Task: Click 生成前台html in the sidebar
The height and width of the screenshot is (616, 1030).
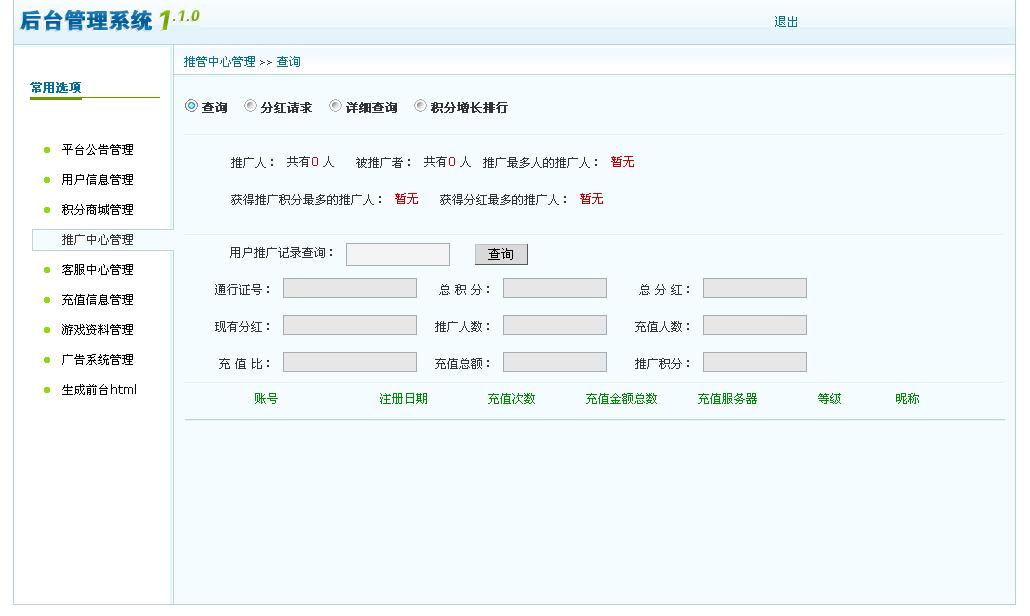Action: (98, 390)
